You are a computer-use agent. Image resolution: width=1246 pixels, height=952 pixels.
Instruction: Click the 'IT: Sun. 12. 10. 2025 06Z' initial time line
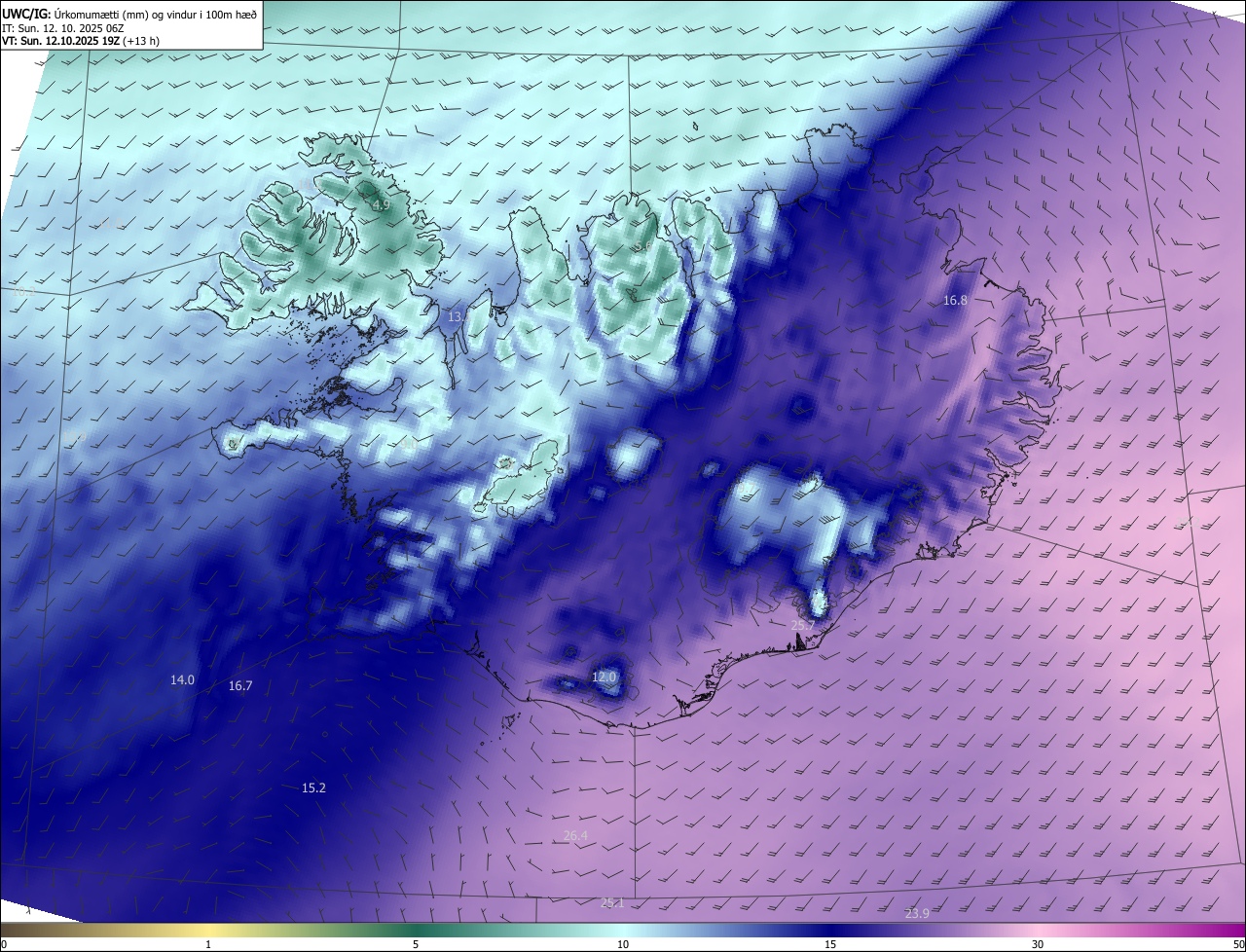point(63,28)
